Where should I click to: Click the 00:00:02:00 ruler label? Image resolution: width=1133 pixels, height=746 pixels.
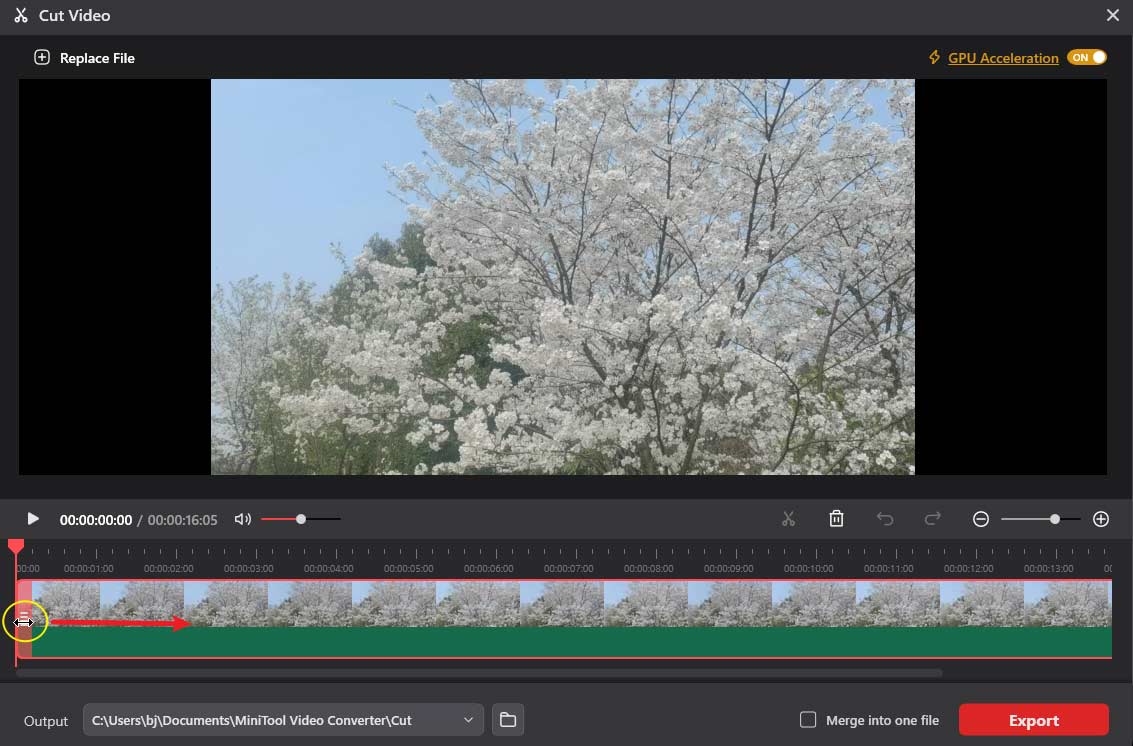pyautogui.click(x=168, y=568)
